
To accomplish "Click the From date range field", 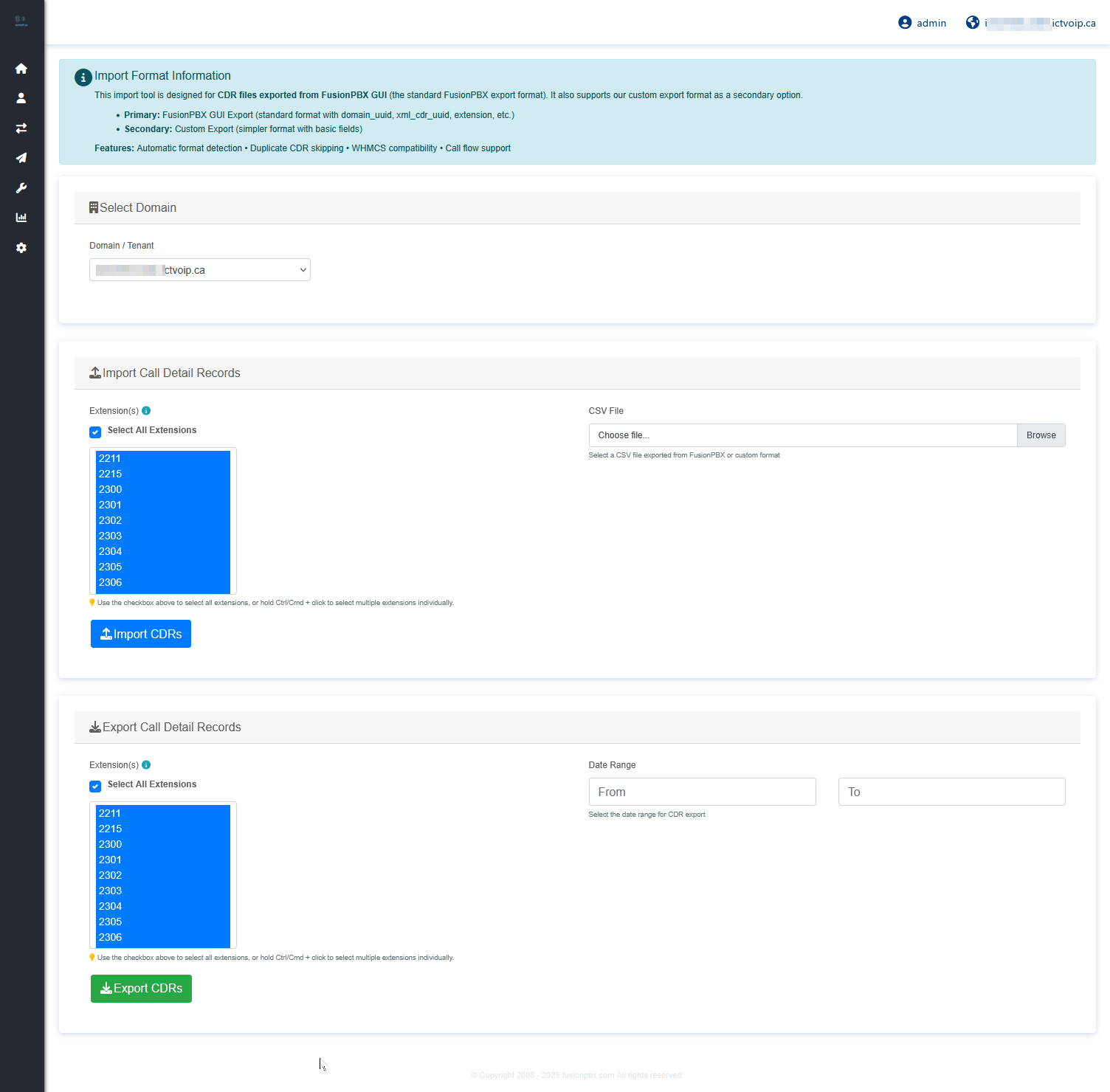I will (701, 791).
